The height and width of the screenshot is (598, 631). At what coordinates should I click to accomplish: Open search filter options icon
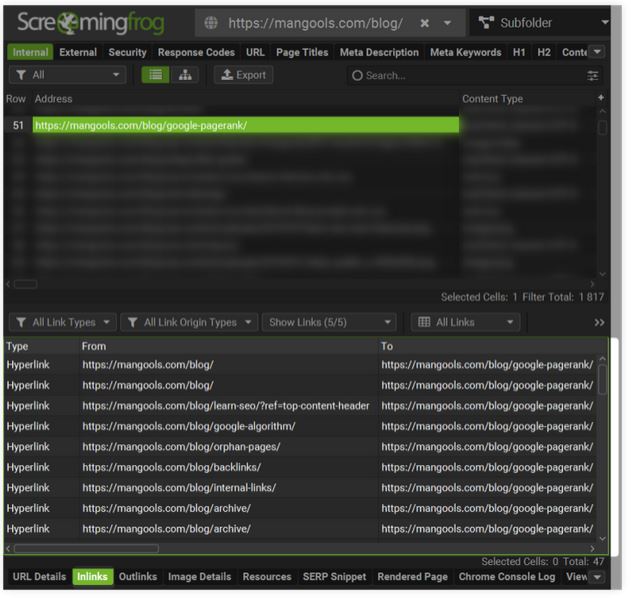[x=592, y=76]
